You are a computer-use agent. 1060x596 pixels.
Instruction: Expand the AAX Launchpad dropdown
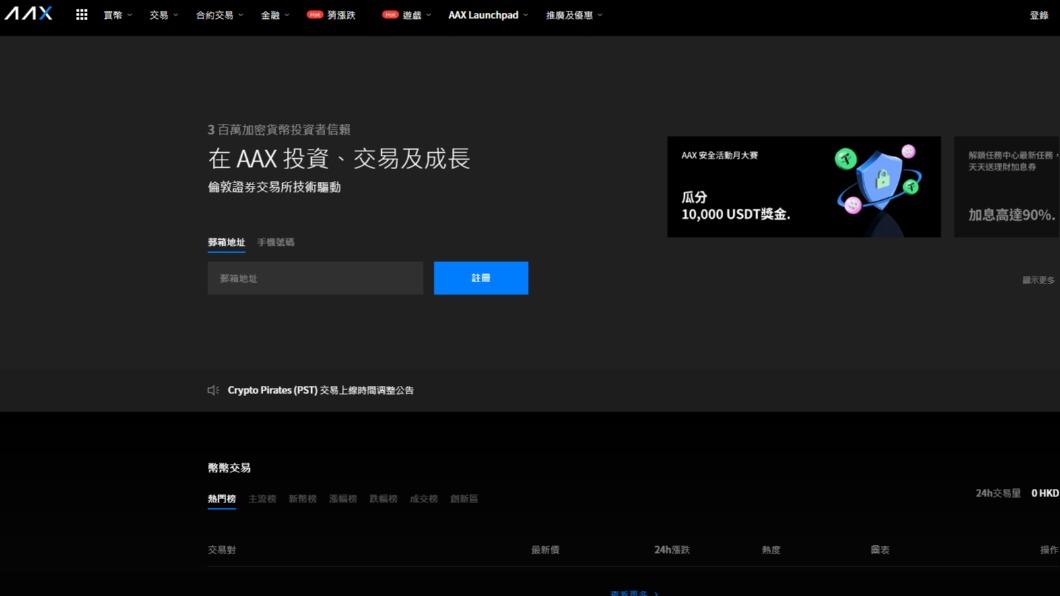488,15
